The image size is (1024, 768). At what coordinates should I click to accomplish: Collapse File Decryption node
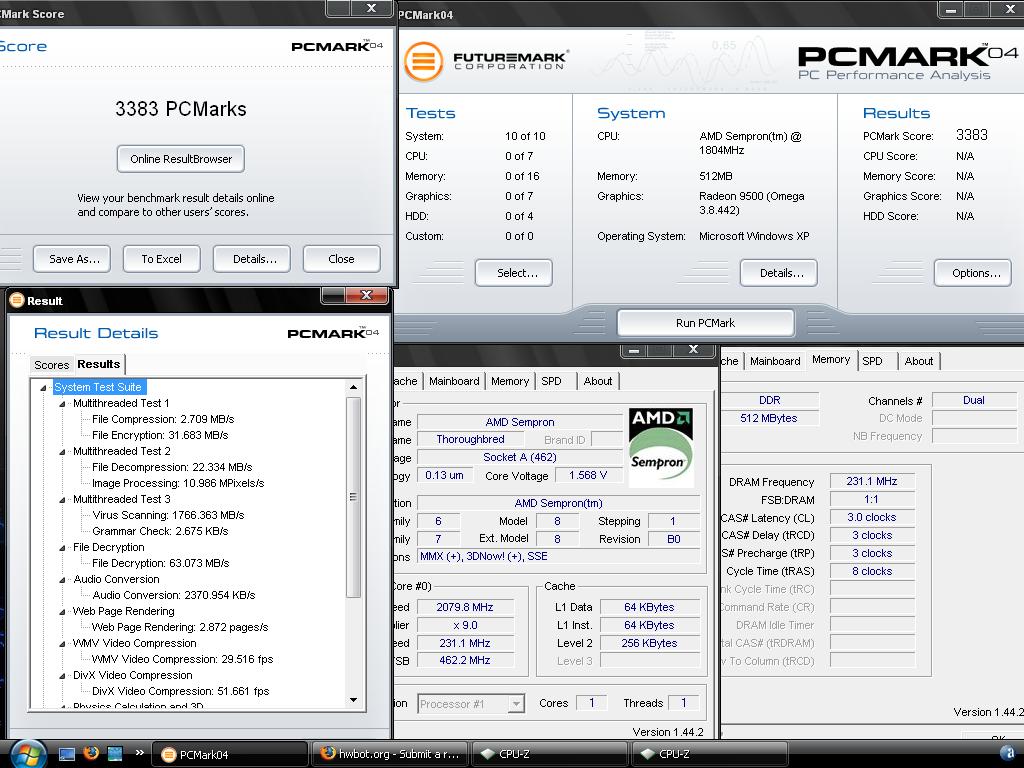point(62,548)
